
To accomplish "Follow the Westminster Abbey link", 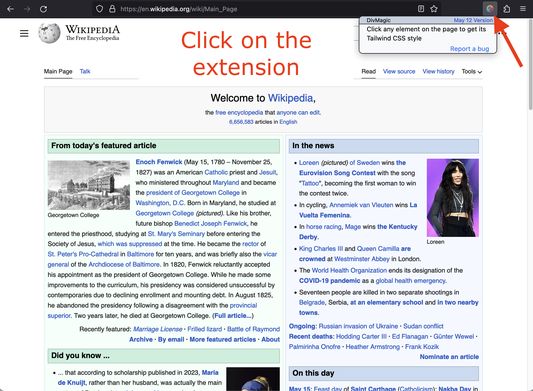I will pos(362,259).
